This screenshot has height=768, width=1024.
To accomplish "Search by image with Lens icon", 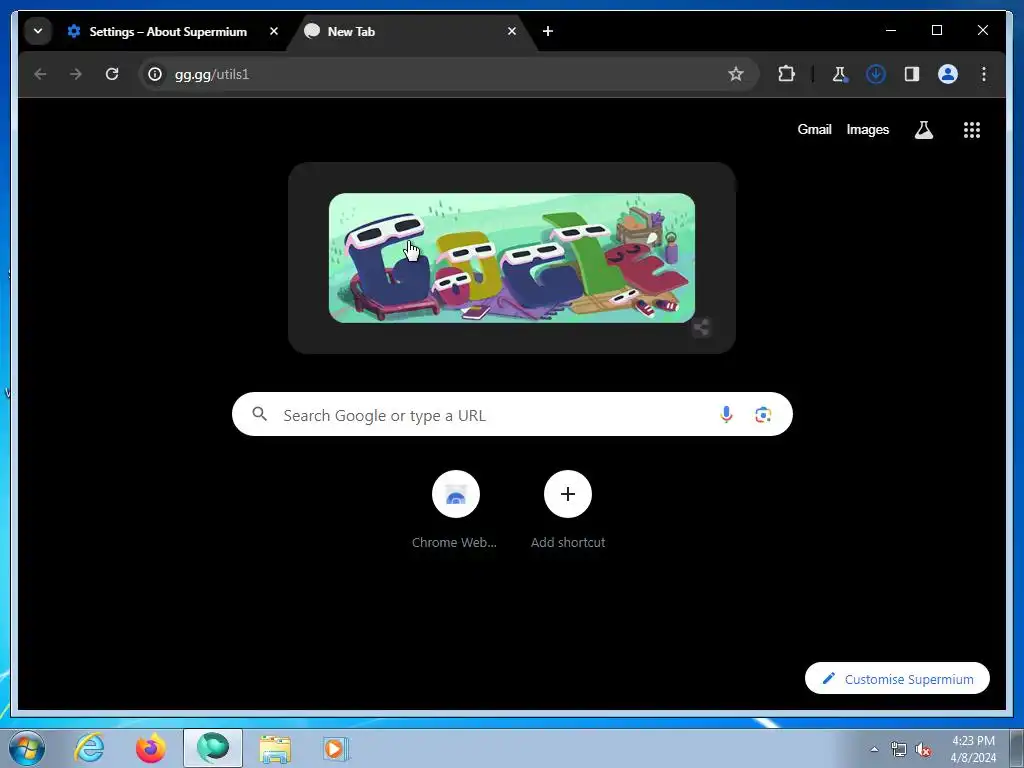I will coord(763,415).
